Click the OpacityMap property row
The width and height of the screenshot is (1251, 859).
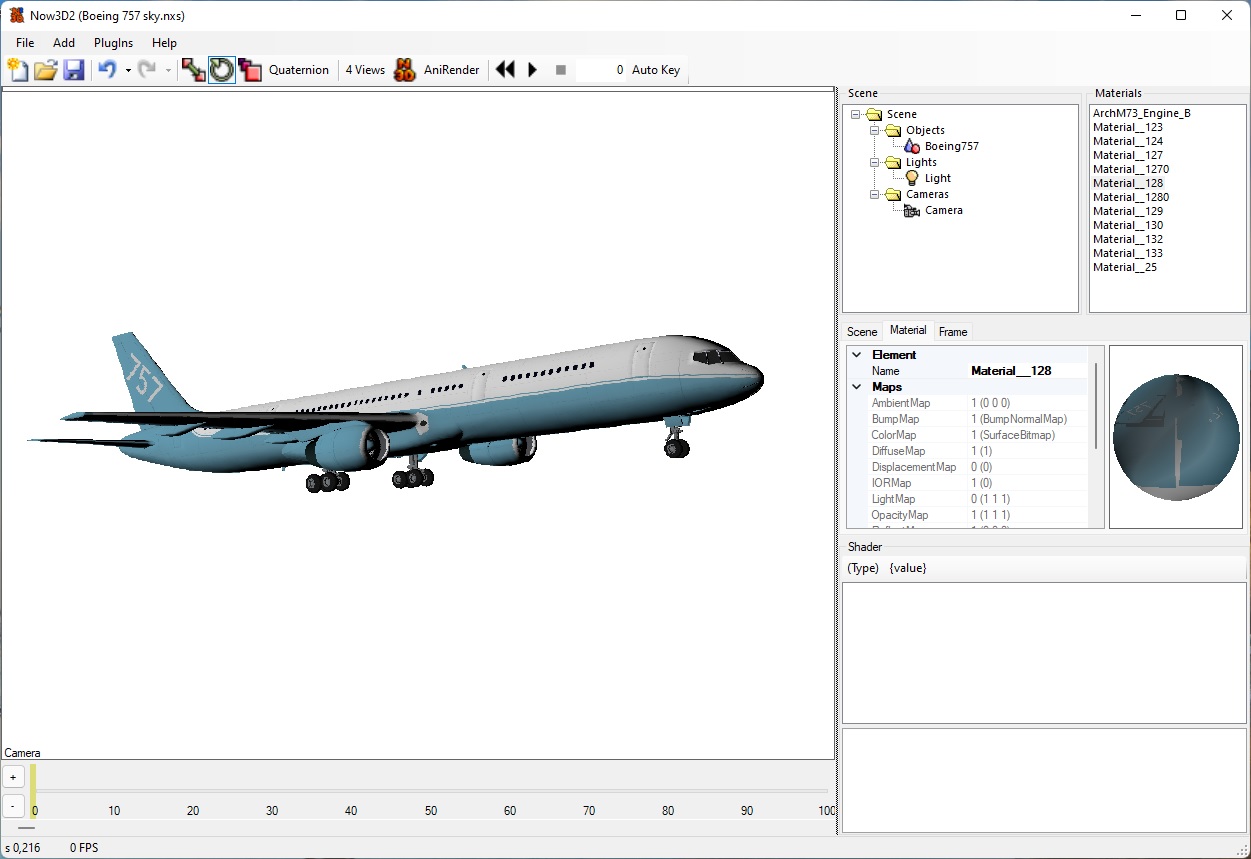(978, 515)
